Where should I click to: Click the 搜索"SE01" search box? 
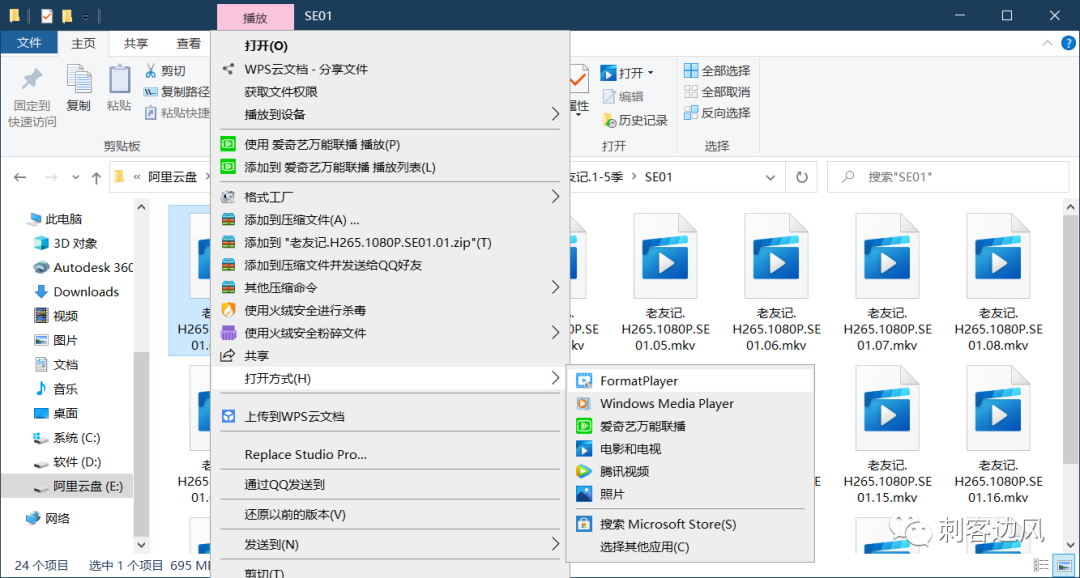click(948, 177)
